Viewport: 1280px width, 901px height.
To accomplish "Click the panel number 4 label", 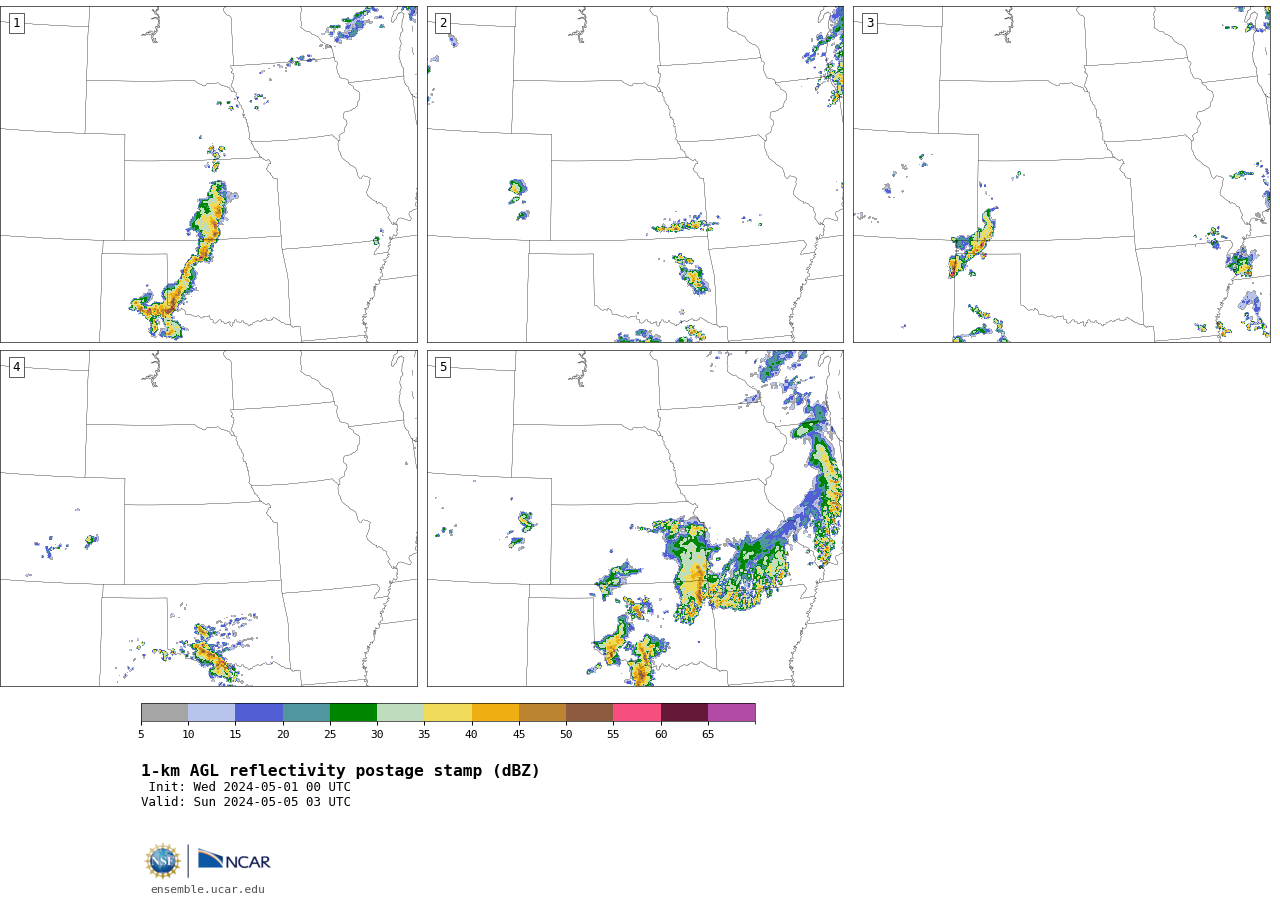I will (16, 367).
